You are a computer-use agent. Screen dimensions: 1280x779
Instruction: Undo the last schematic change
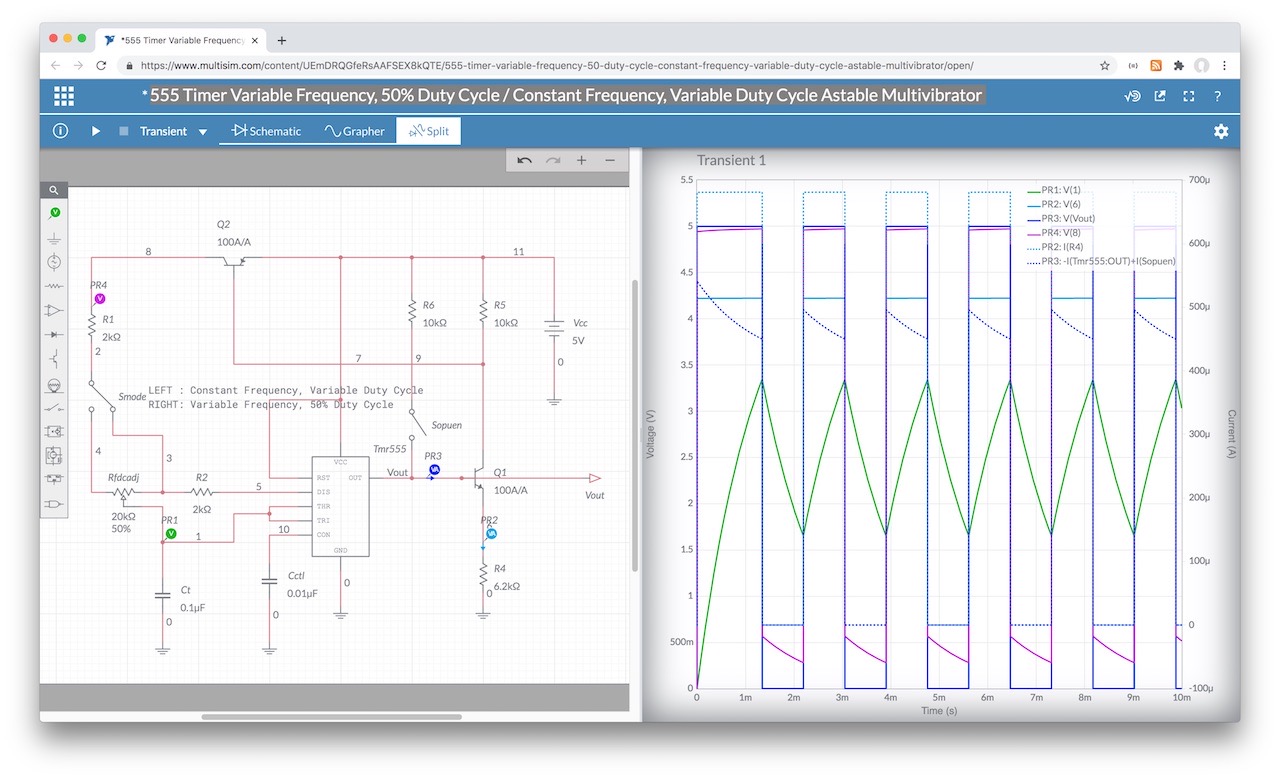tap(524, 160)
